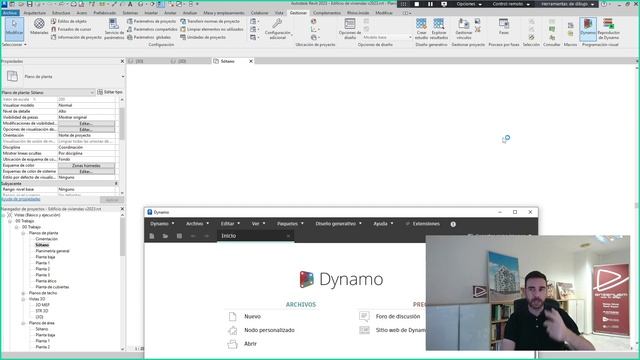Open Forzados de cursor settings

point(71,29)
